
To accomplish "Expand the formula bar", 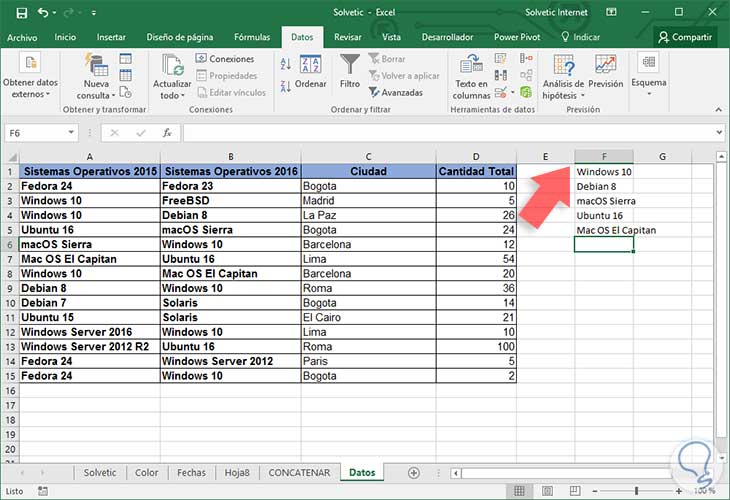I will [x=719, y=133].
